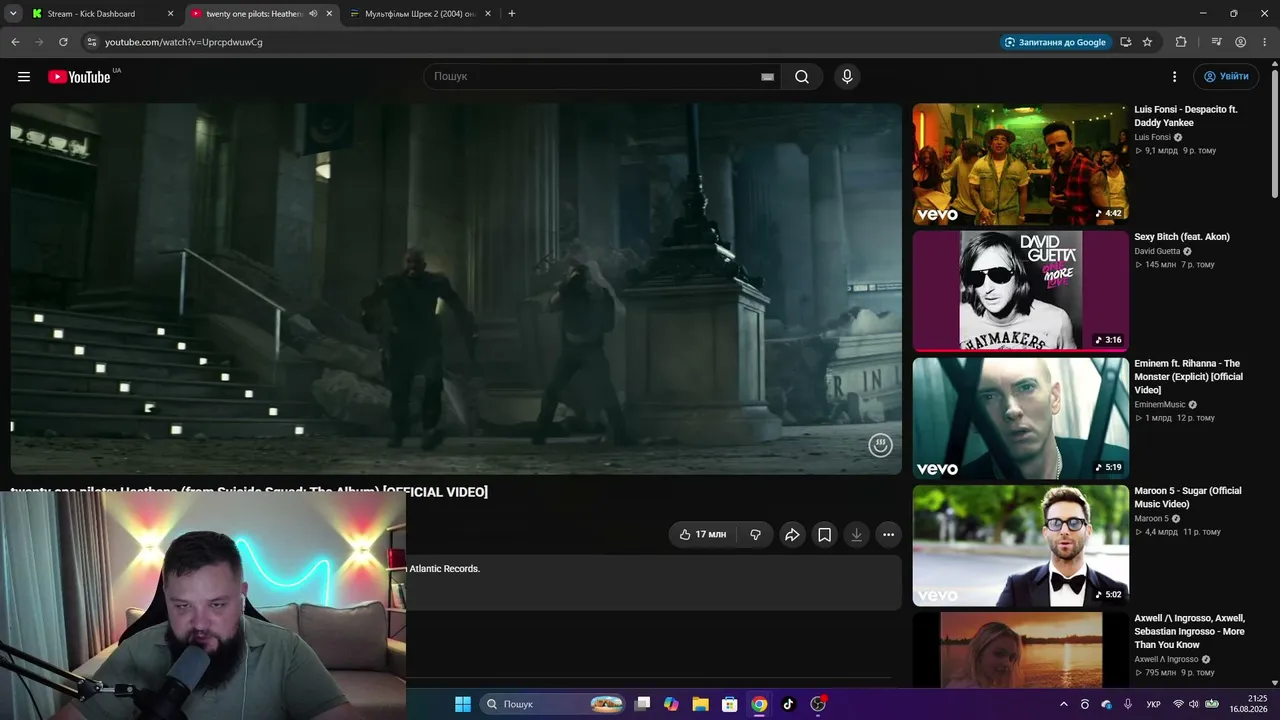Screen dimensions: 1280x720
Task: Go back with the browser back arrow
Action: 15,42
